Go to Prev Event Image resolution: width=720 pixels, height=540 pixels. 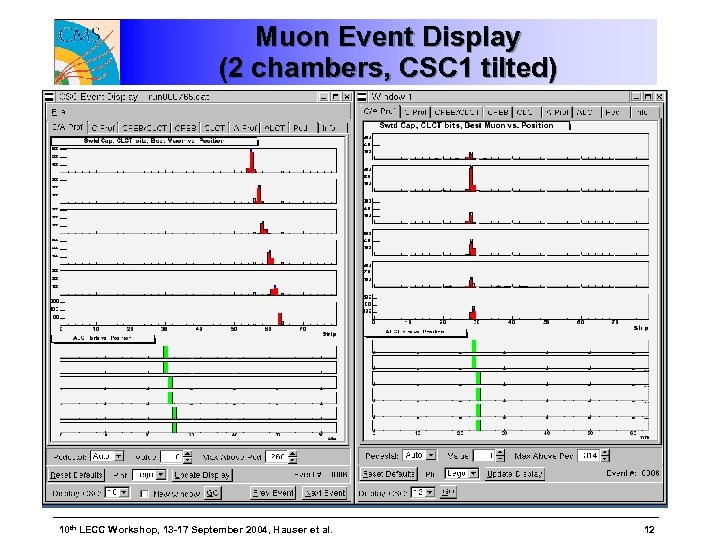pyautogui.click(x=273, y=493)
